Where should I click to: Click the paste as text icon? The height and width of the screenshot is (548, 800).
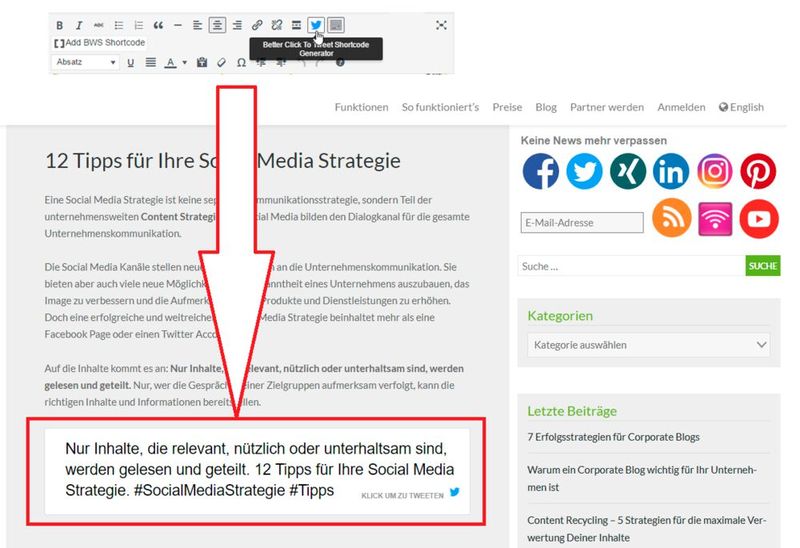(x=202, y=62)
